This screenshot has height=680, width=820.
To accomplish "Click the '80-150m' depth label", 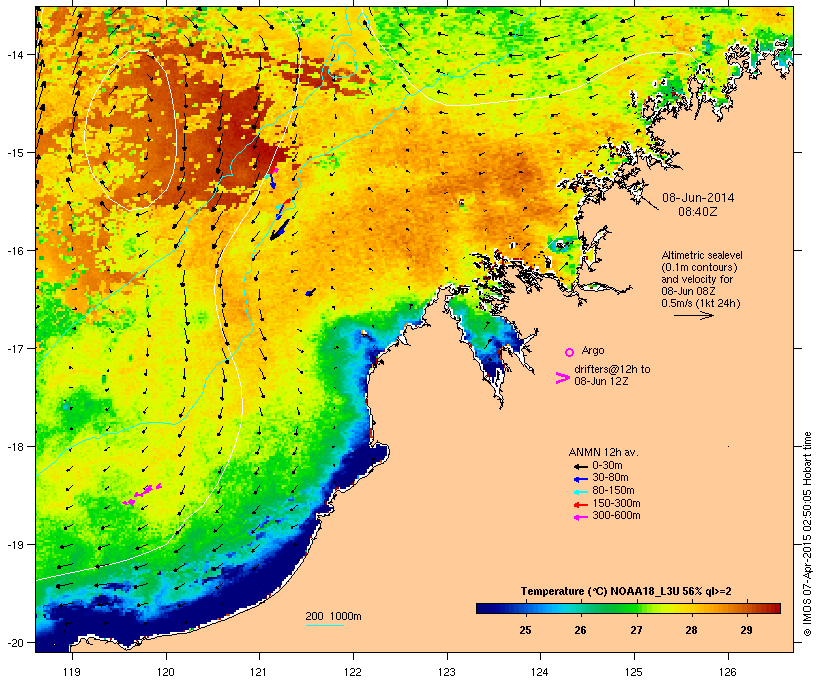I will tap(613, 491).
